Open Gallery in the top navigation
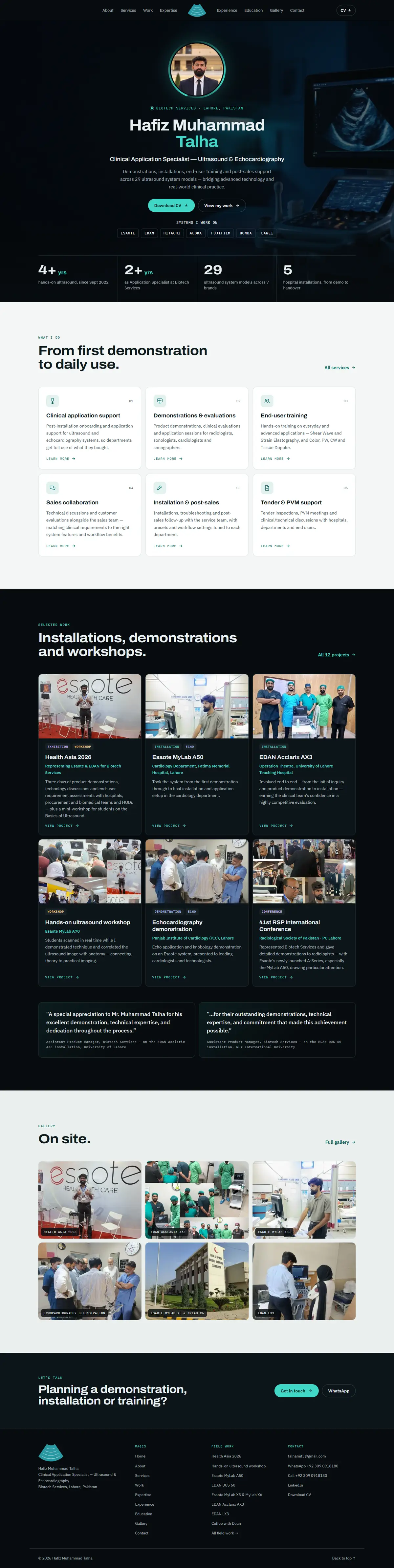This screenshot has width=394, height=1568. [x=276, y=11]
